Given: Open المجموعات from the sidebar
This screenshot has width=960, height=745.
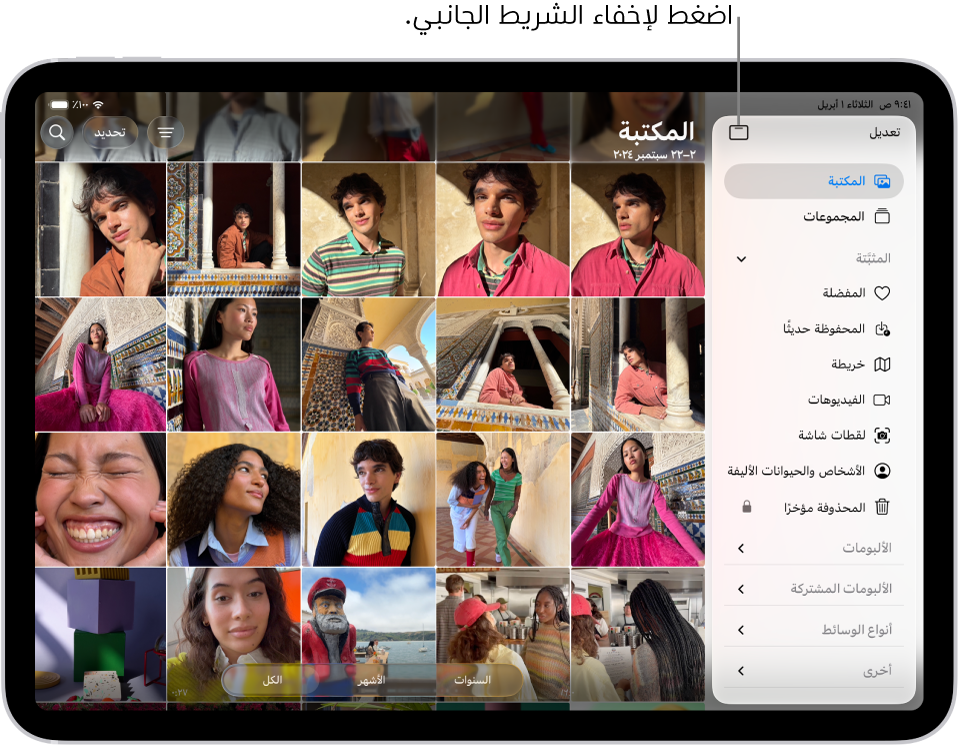Looking at the screenshot, I should (x=814, y=216).
